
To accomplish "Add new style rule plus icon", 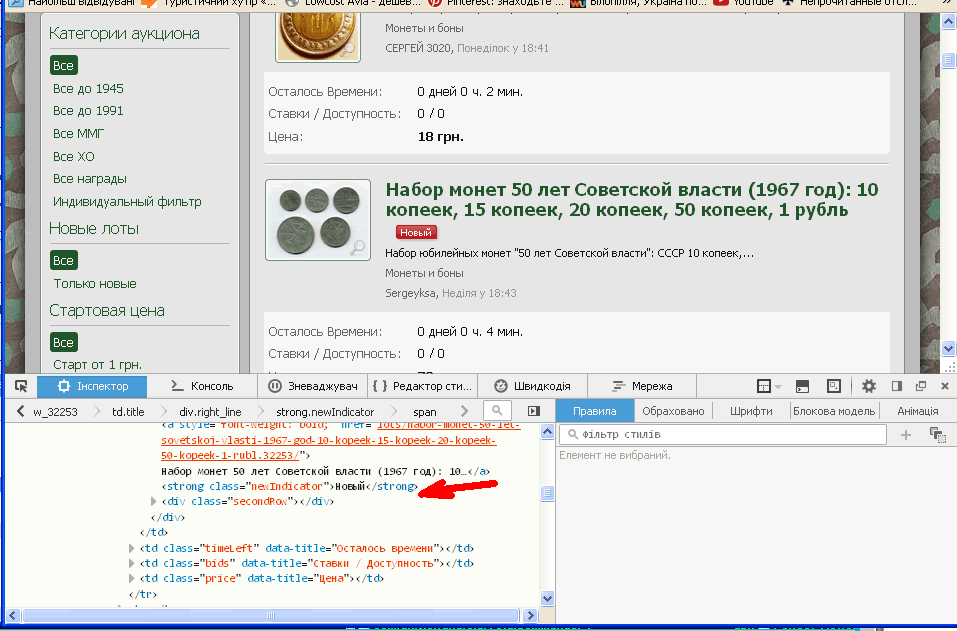I will 906,434.
